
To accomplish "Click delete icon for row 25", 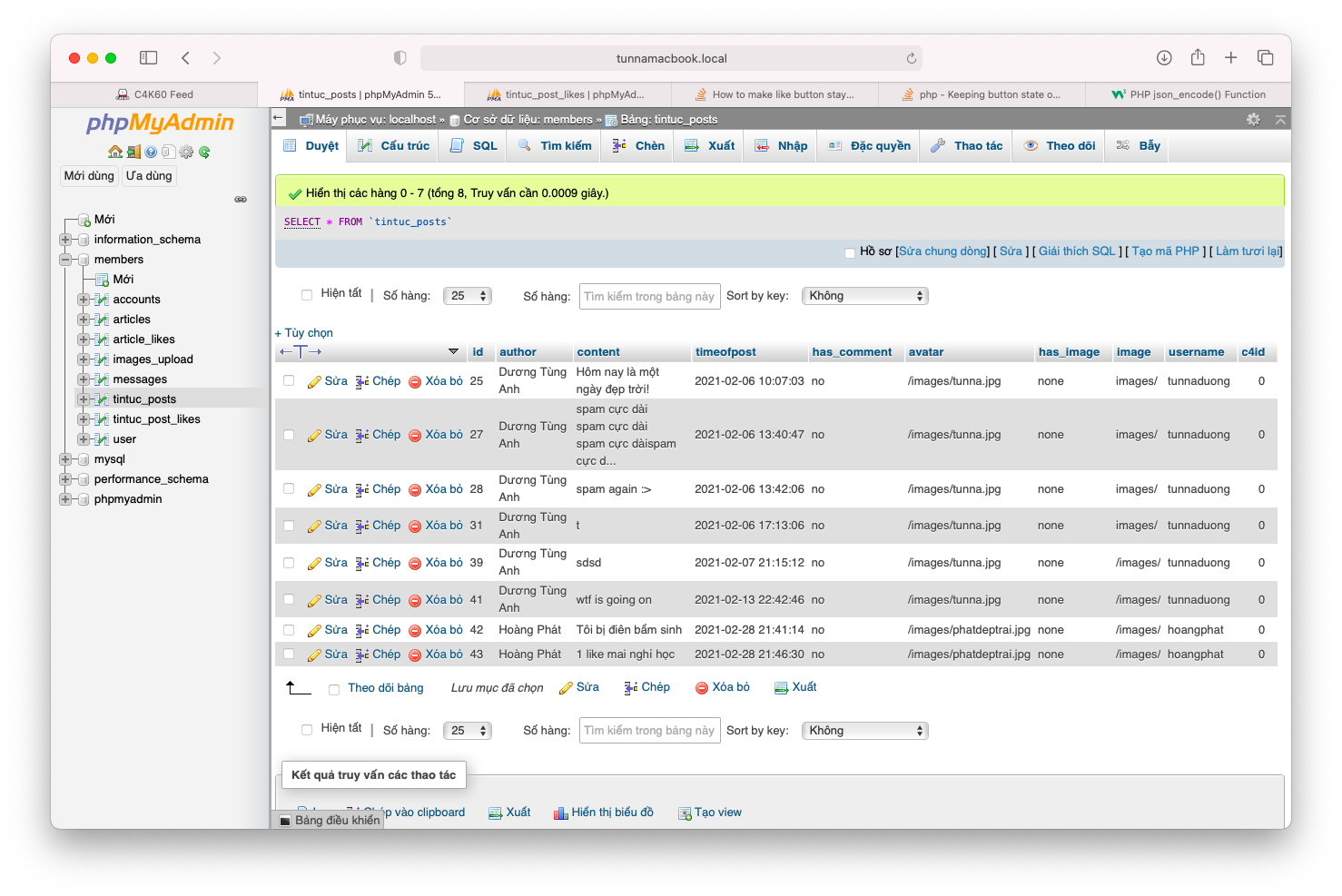I will pos(415,382).
